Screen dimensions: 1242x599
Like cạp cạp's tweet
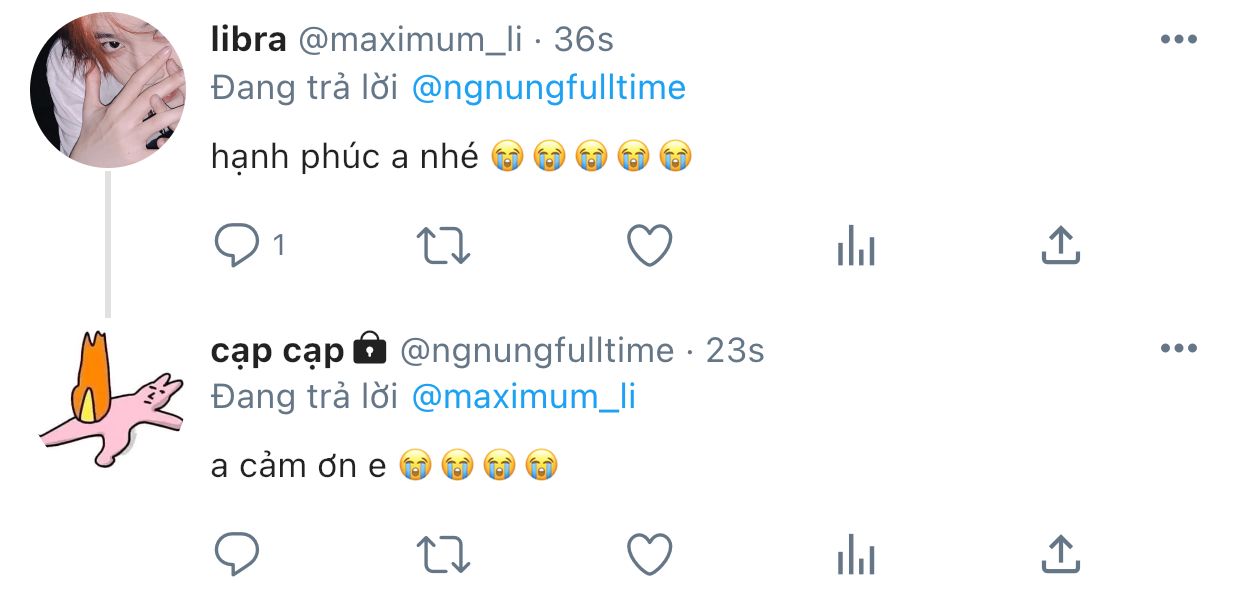[x=649, y=554]
